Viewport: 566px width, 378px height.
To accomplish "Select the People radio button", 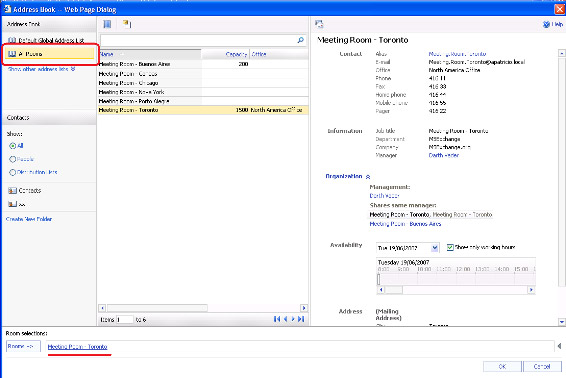I will [x=13, y=159].
